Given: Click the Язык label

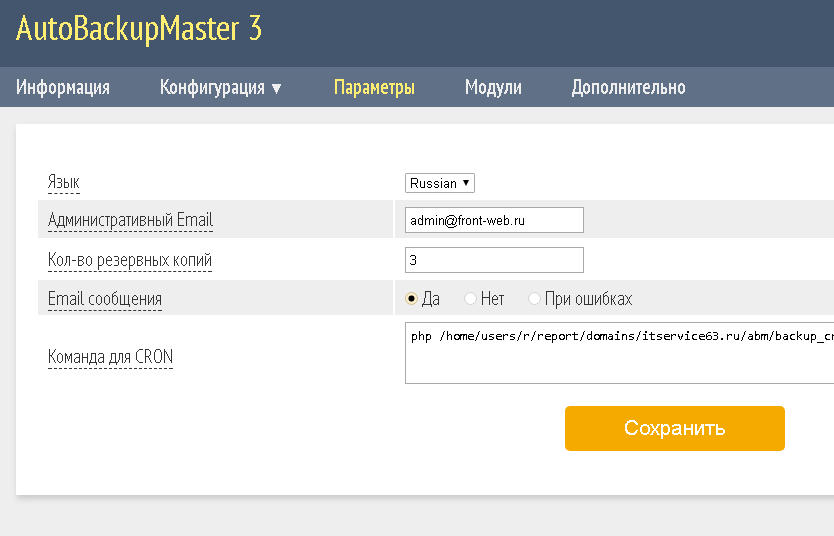Looking at the screenshot, I should (64, 182).
